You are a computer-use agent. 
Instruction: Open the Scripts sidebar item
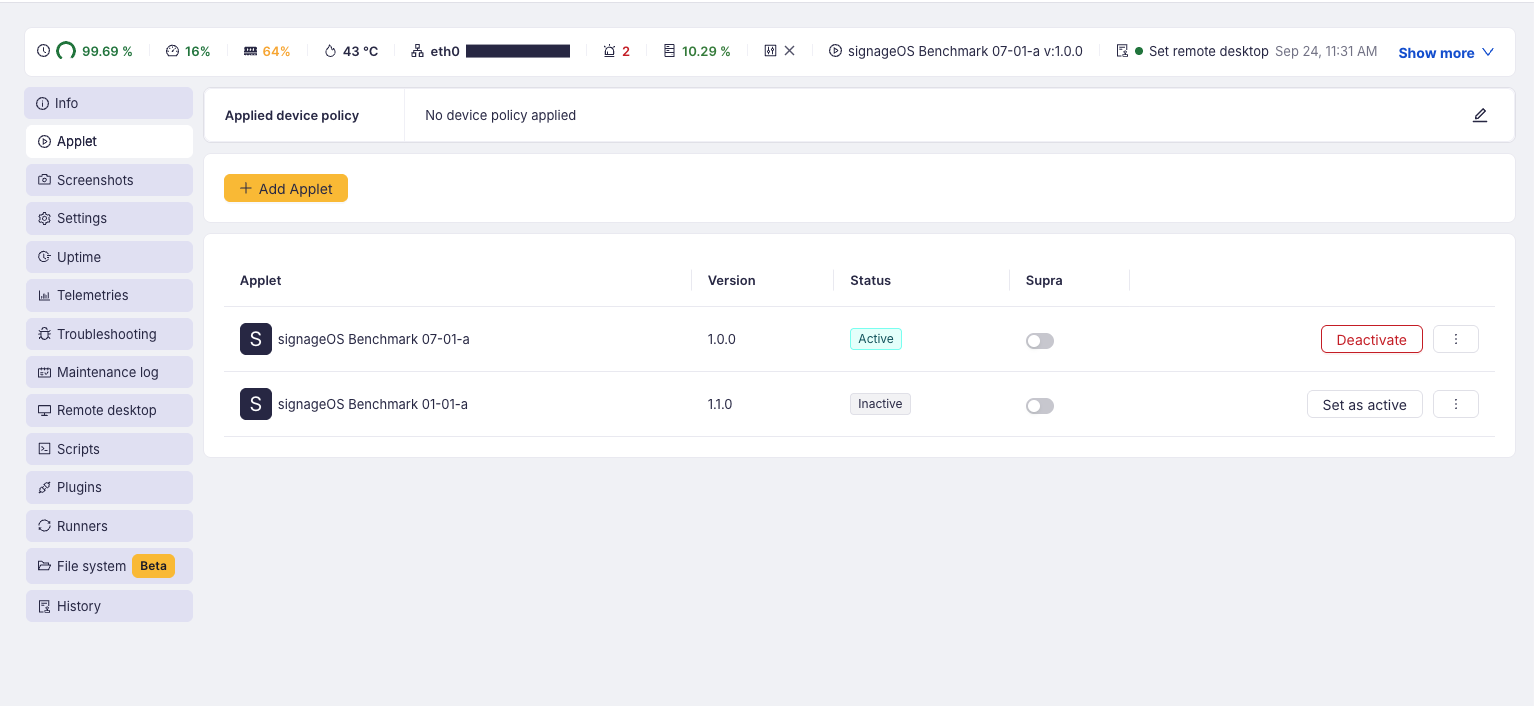[109, 449]
